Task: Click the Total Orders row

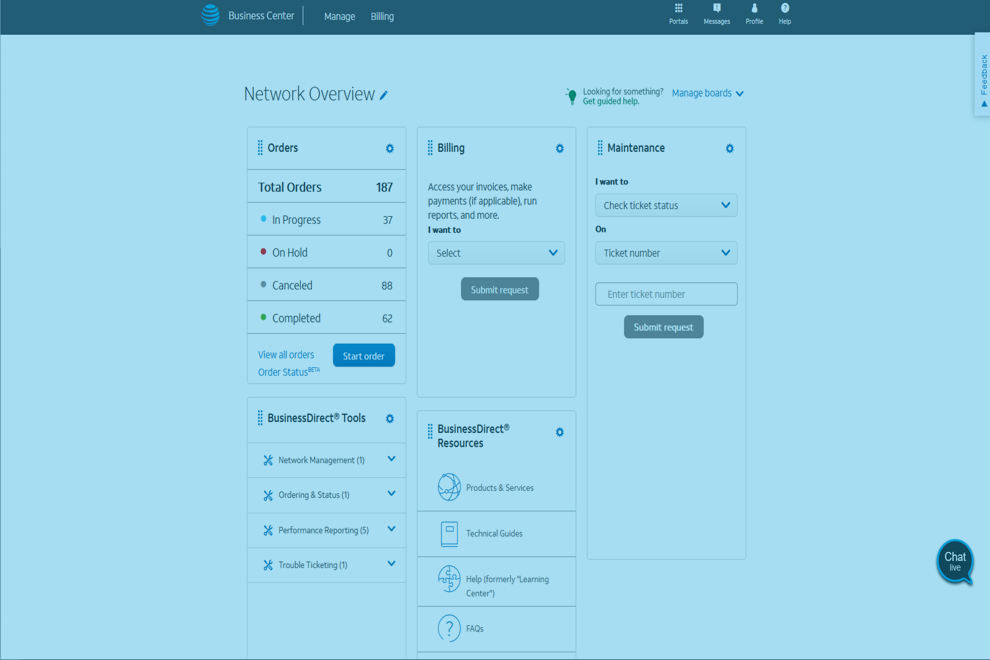Action: pos(326,187)
